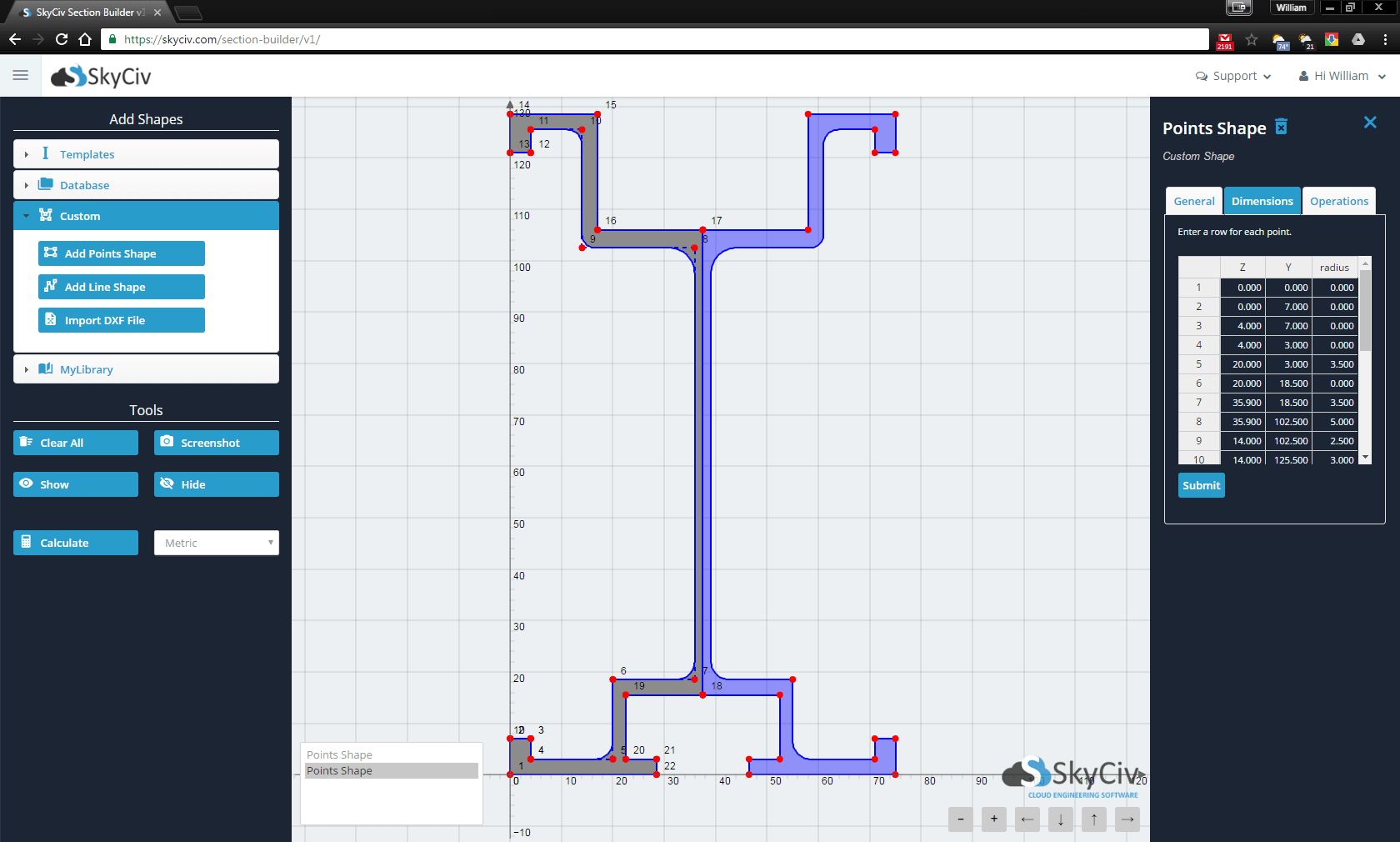
Task: Show the selected shape
Action: coord(75,484)
